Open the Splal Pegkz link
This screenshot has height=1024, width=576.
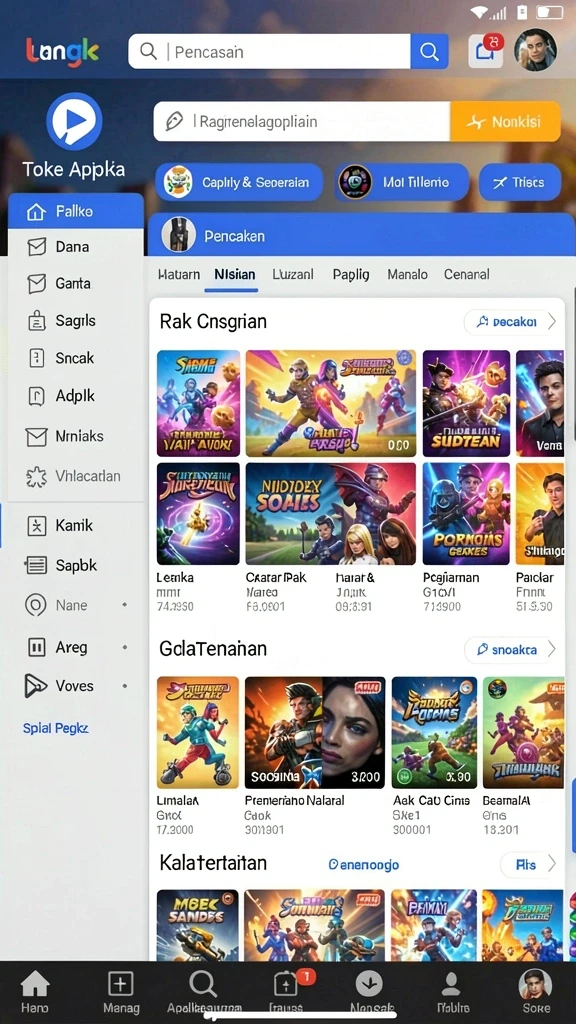coord(56,728)
